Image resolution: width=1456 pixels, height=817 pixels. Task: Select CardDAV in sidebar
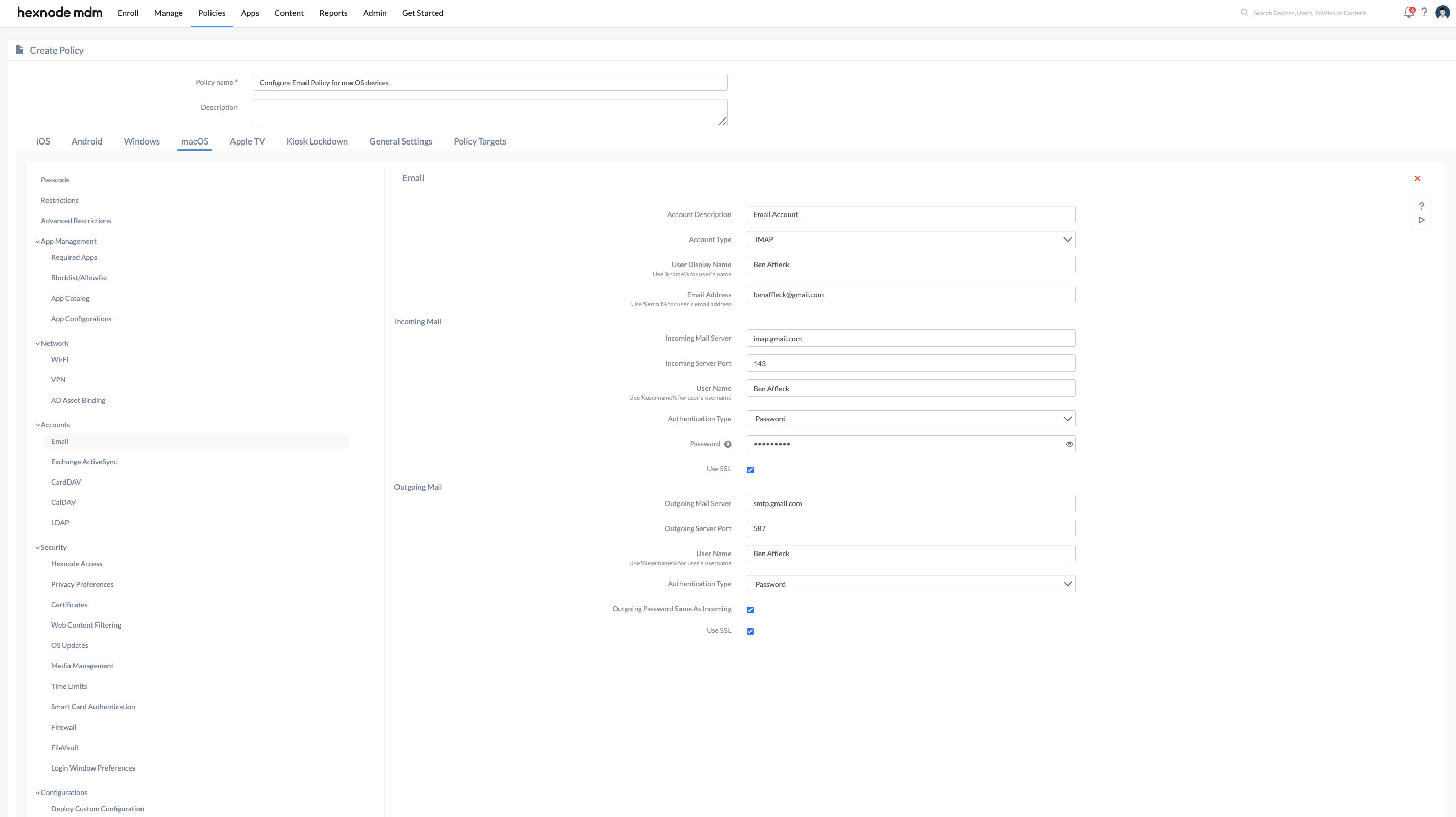pyautogui.click(x=65, y=482)
